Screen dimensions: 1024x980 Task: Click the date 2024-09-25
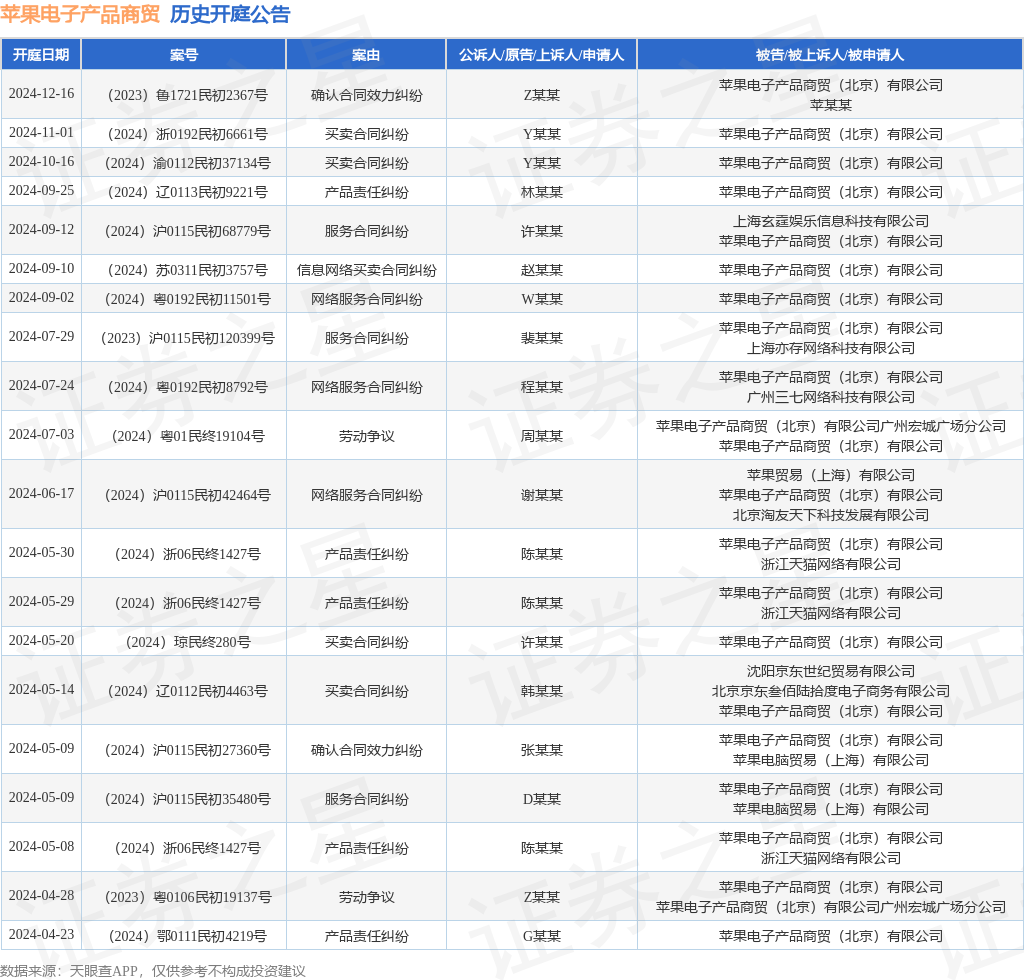tap(41, 190)
